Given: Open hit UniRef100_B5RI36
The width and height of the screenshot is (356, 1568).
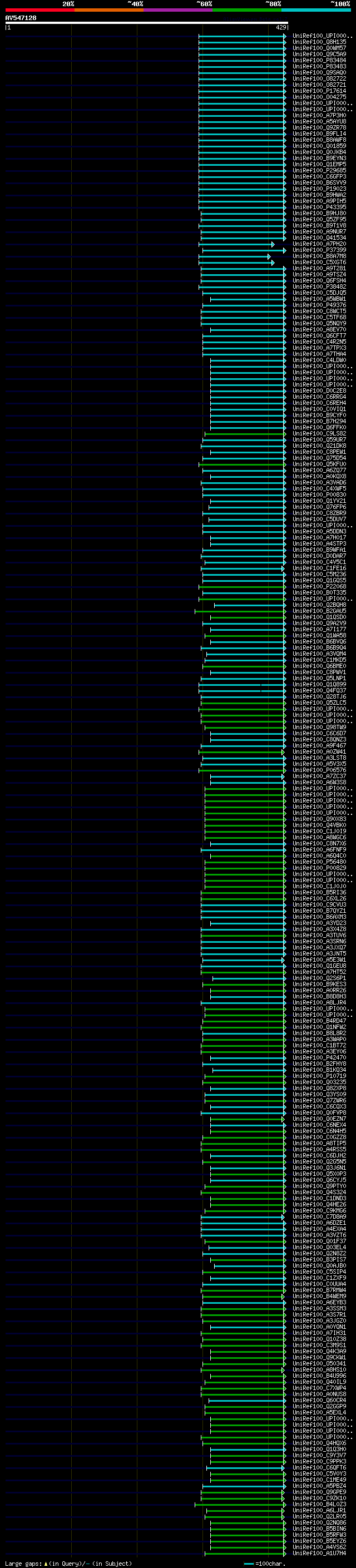Looking at the screenshot, I should tap(319, 892).
